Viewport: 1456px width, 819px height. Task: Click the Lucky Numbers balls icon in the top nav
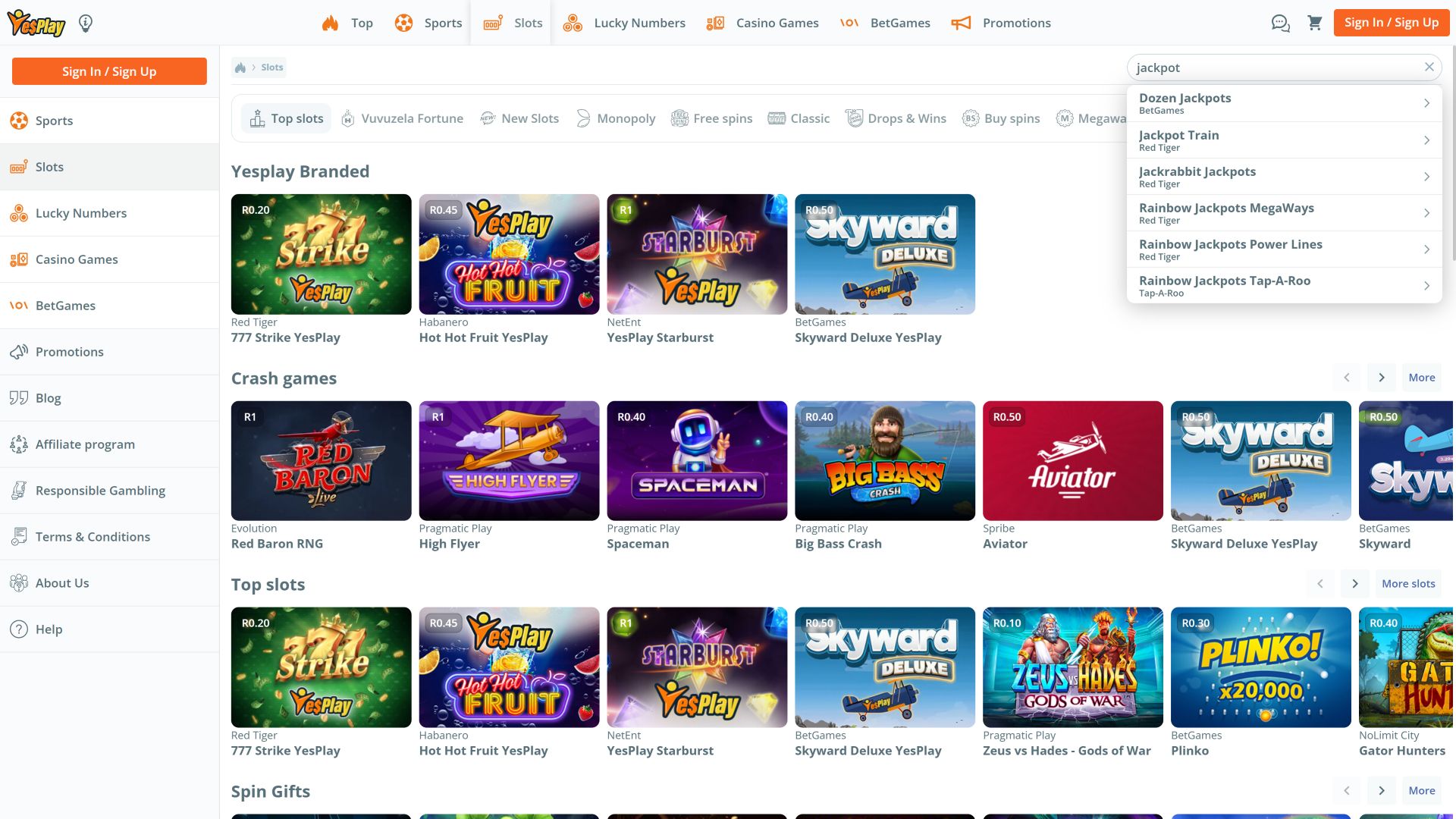tap(573, 23)
